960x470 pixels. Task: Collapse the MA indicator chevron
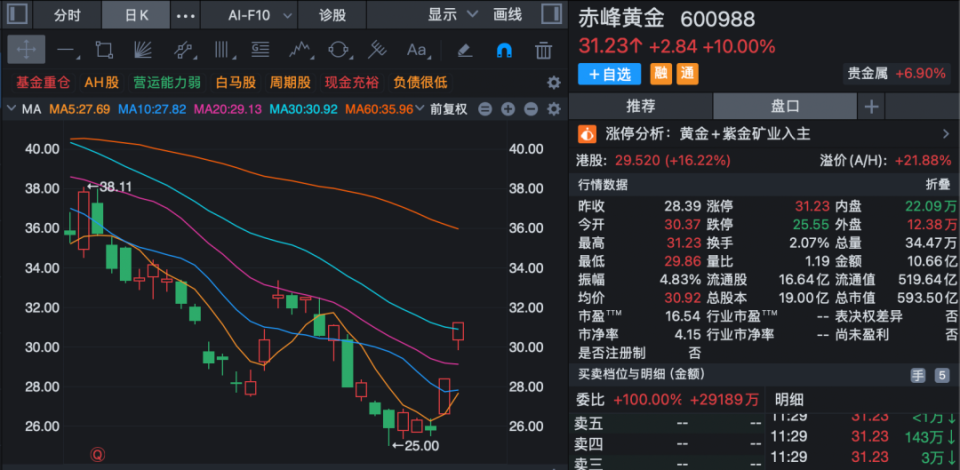tap(10, 110)
